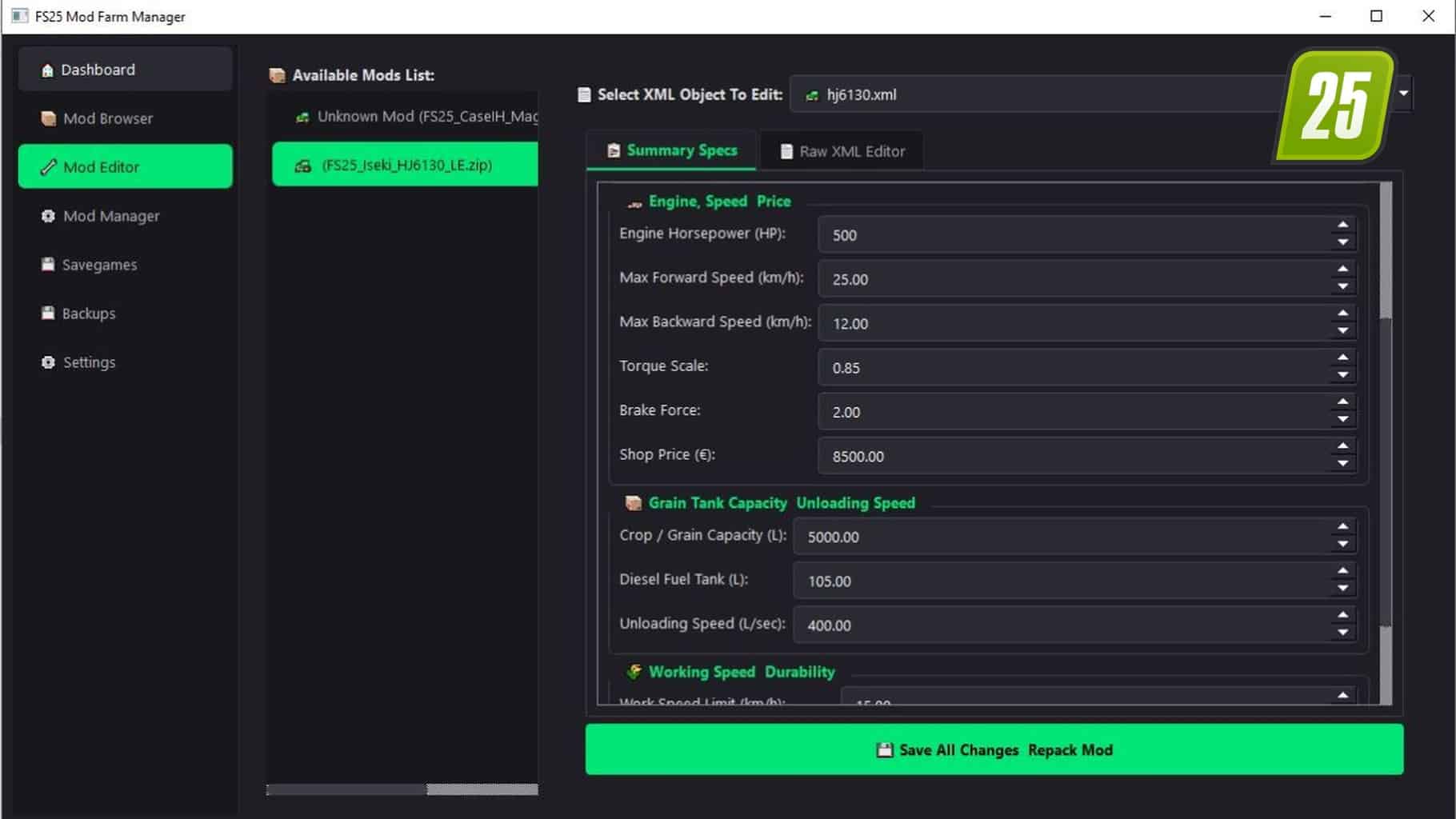Open the Savegames section

[x=126, y=265]
